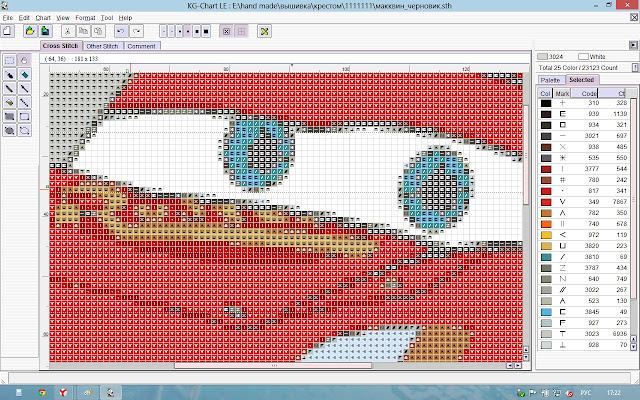Open the Chart menu
The image size is (640, 400).
[x=43, y=18]
